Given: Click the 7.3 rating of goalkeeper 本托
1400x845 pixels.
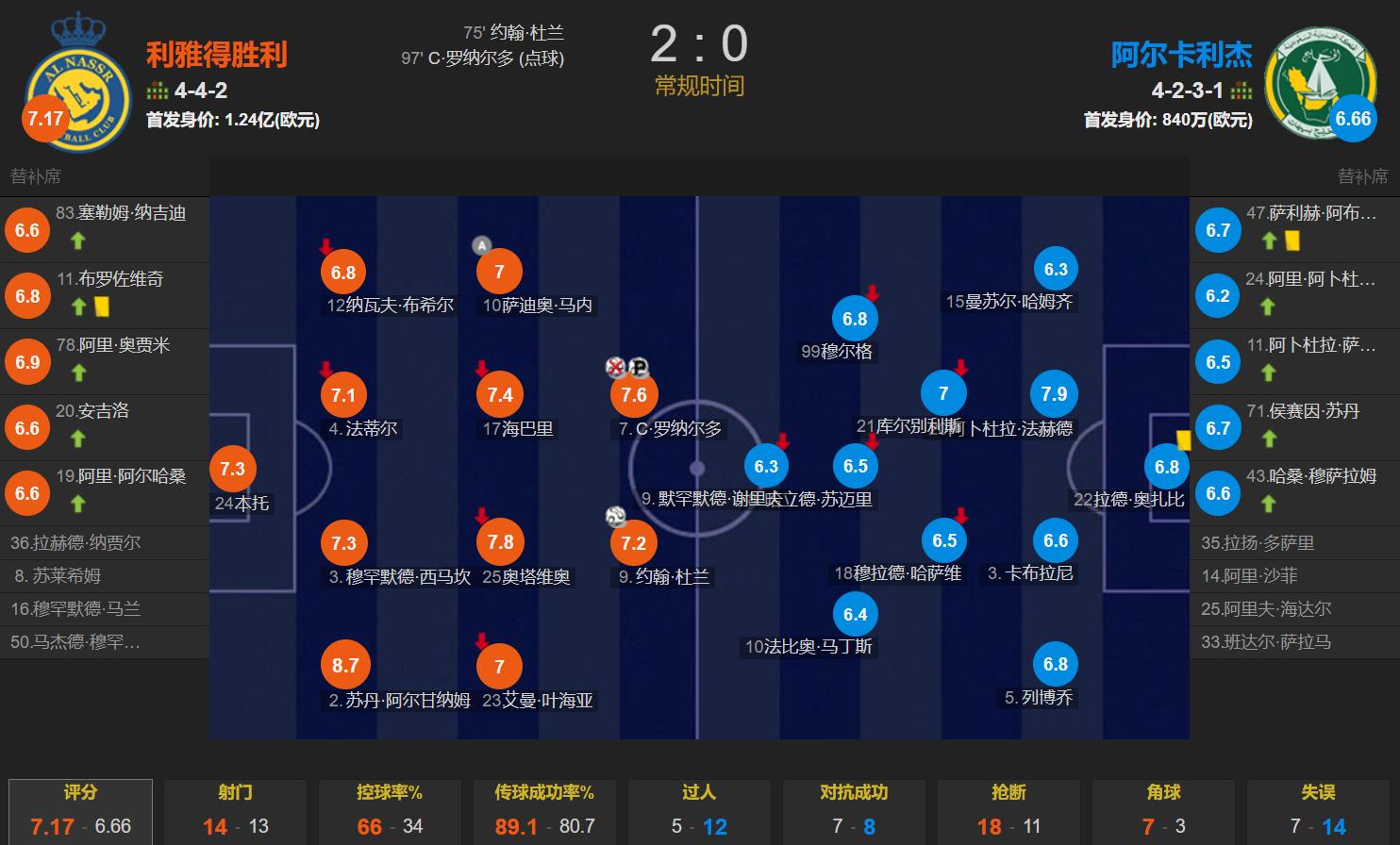Looking at the screenshot, I should point(232,469).
